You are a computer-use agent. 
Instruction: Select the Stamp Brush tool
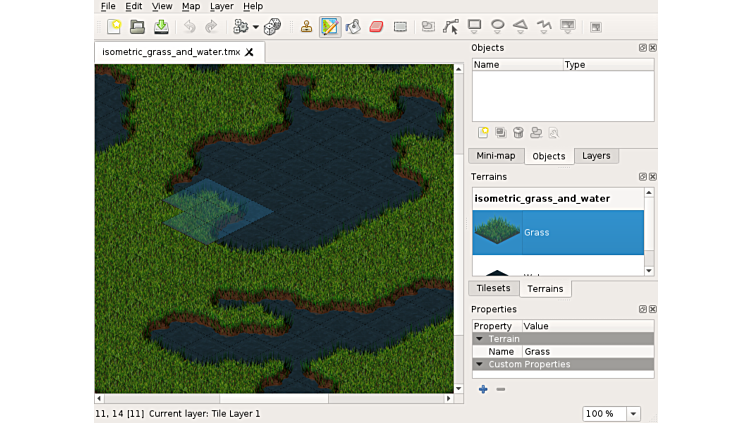click(306, 27)
